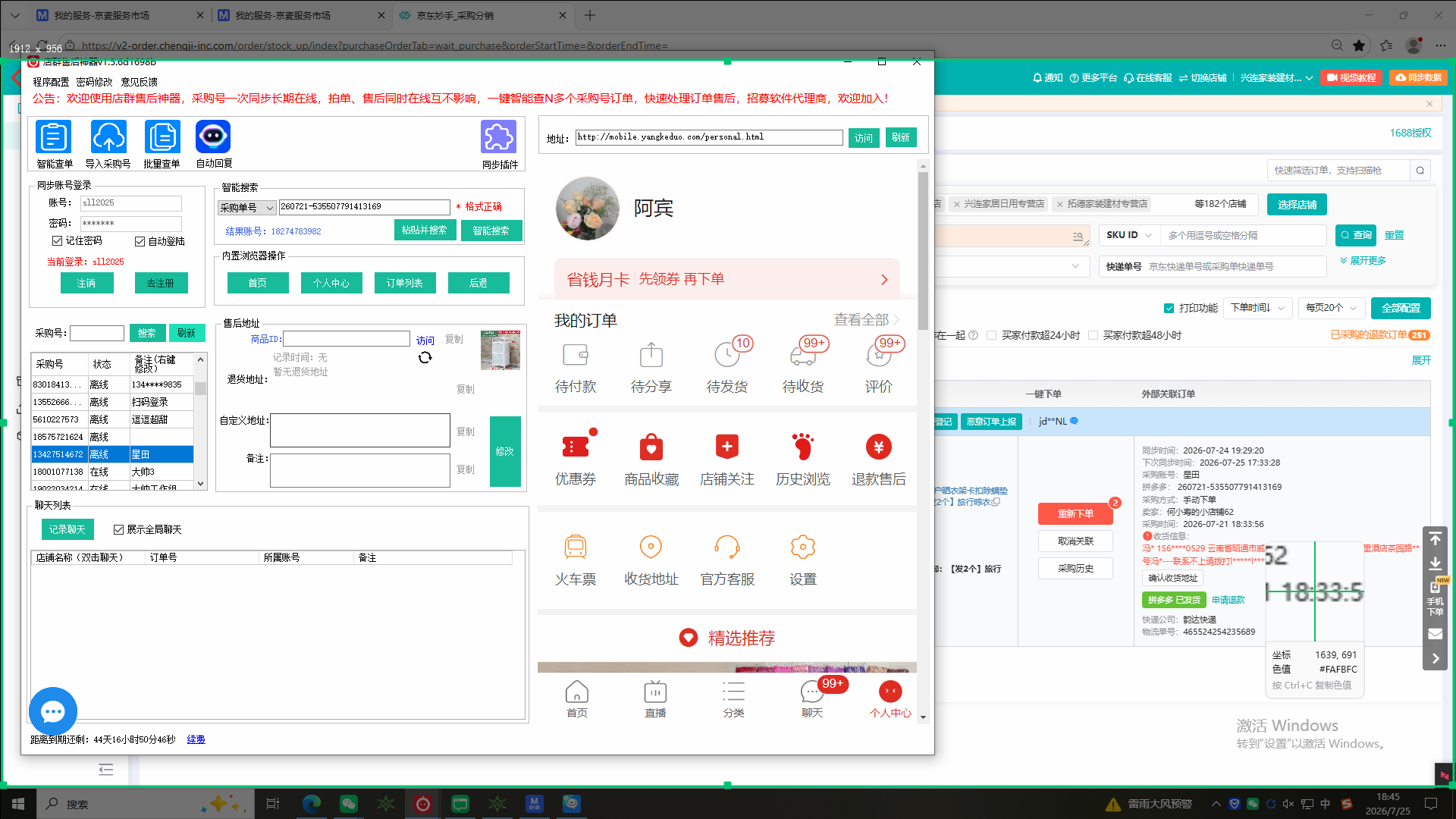
Task: Toggle 打印功能 checkbox in browser page
Action: click(x=1169, y=308)
